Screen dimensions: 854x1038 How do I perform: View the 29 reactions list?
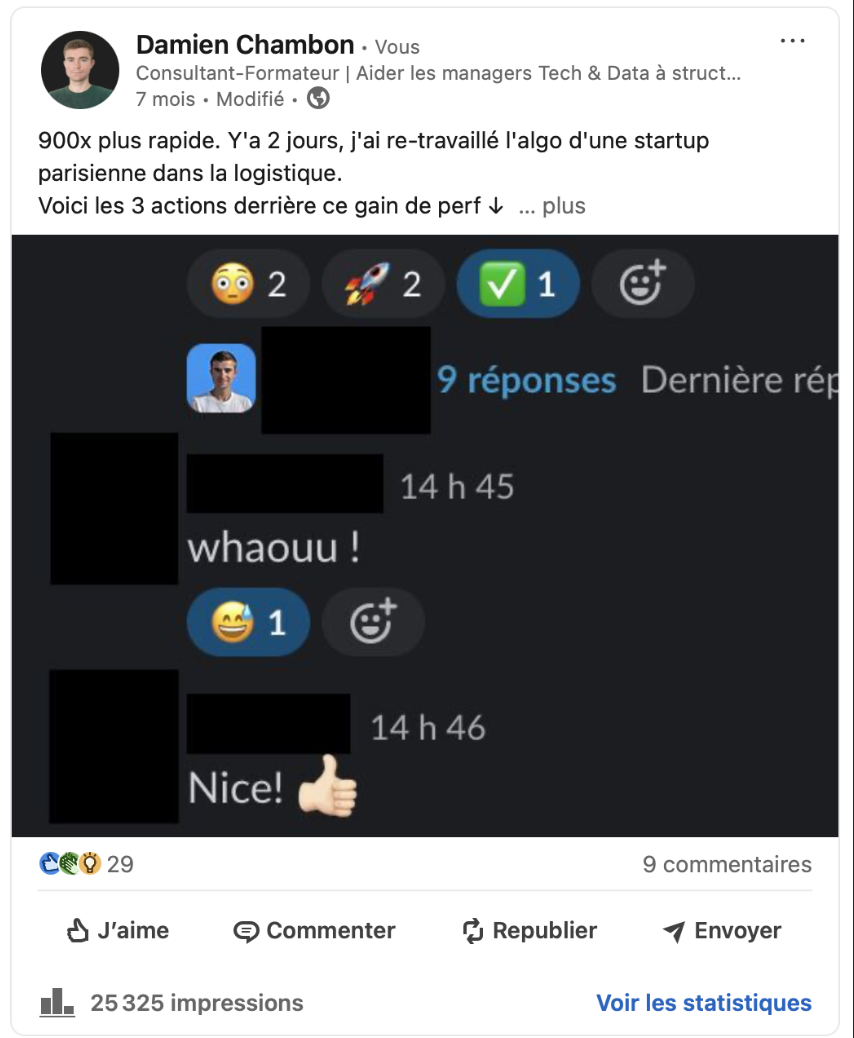[87, 864]
